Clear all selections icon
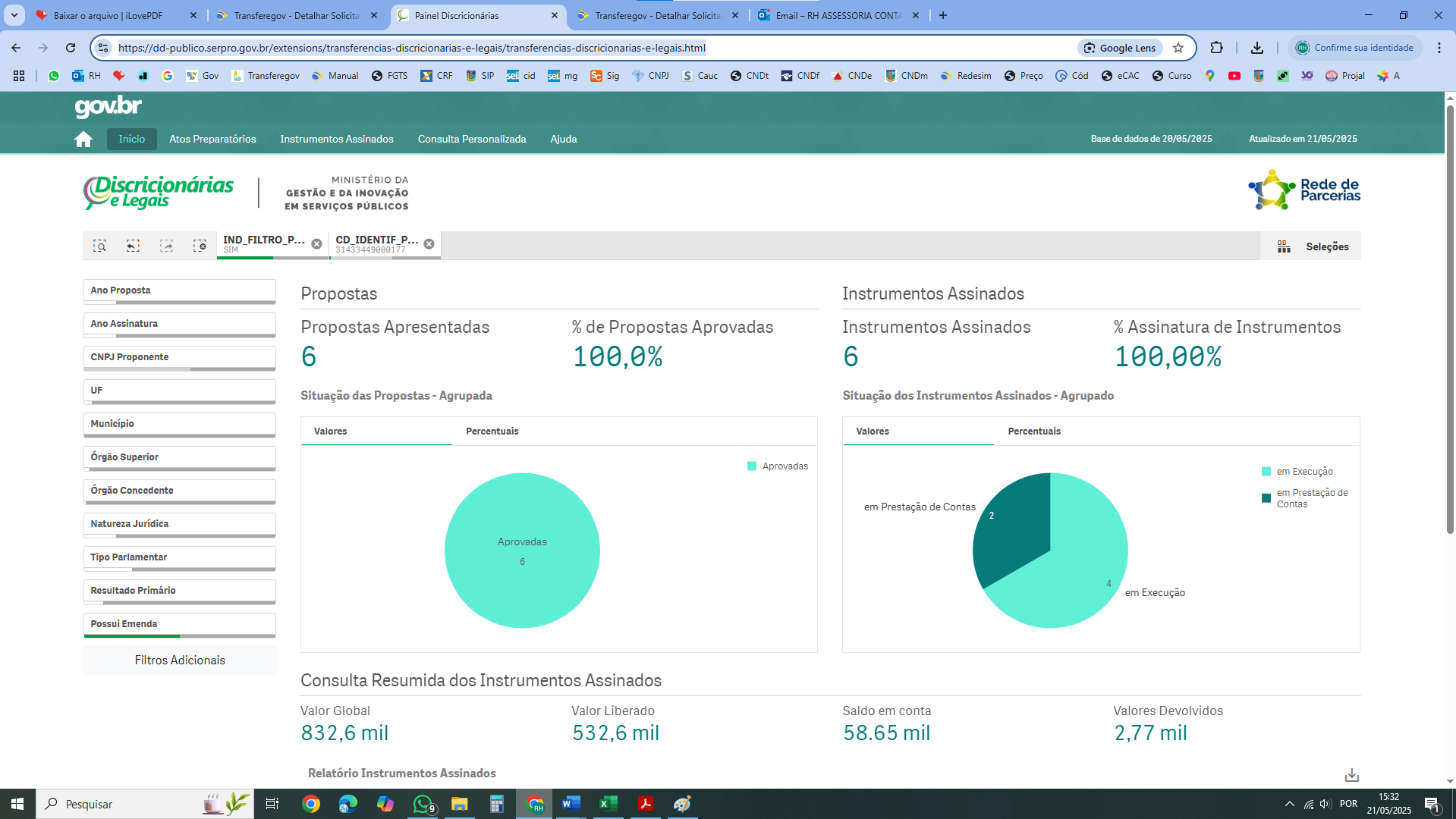Viewport: 1456px width, 819px height. 200,246
